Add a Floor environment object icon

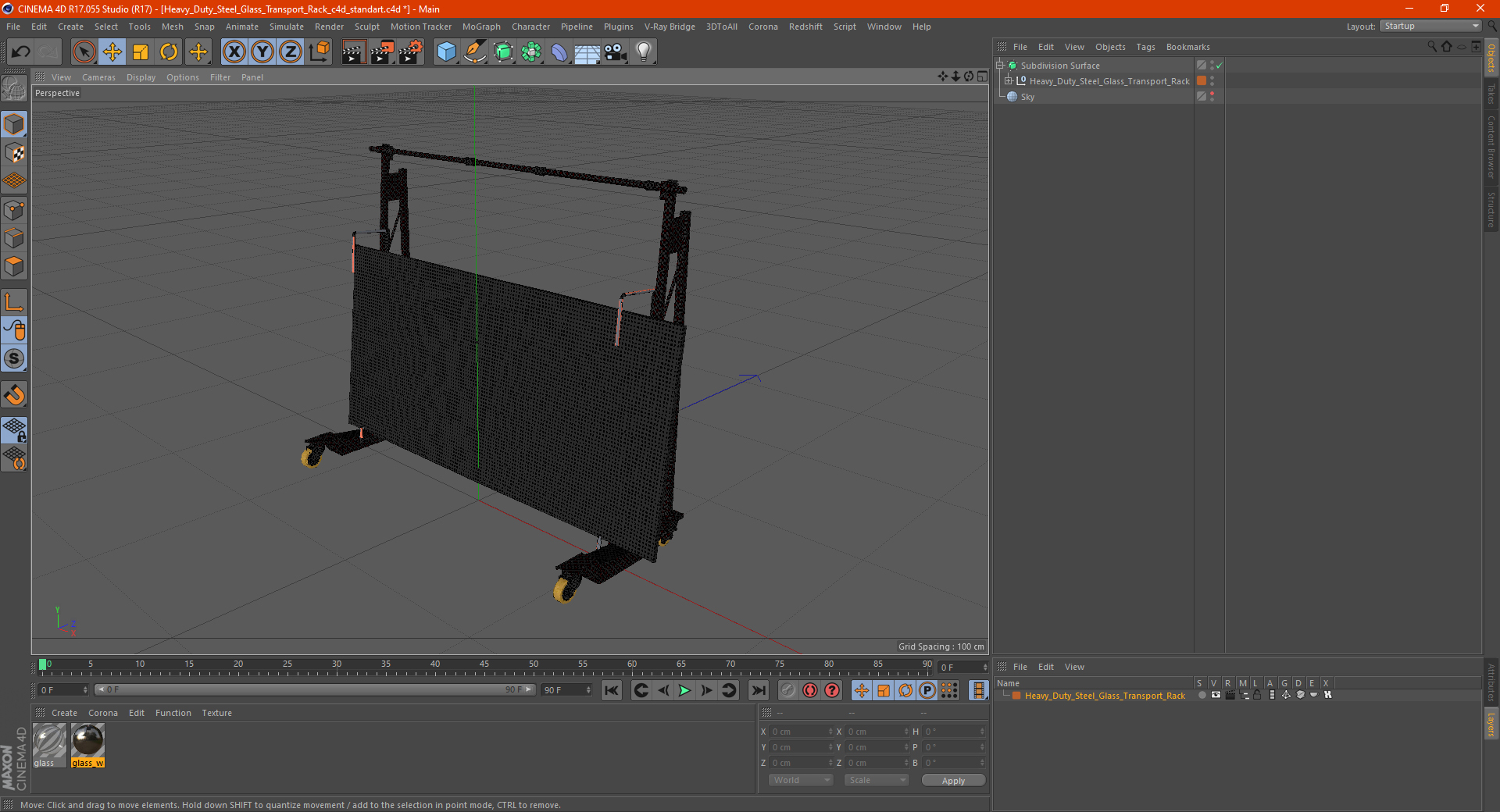pyautogui.click(x=587, y=52)
